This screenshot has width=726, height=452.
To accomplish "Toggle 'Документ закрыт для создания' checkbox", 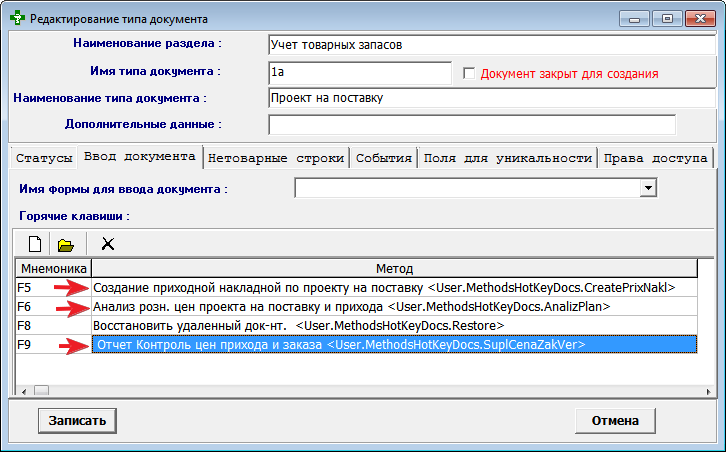I will pos(469,74).
